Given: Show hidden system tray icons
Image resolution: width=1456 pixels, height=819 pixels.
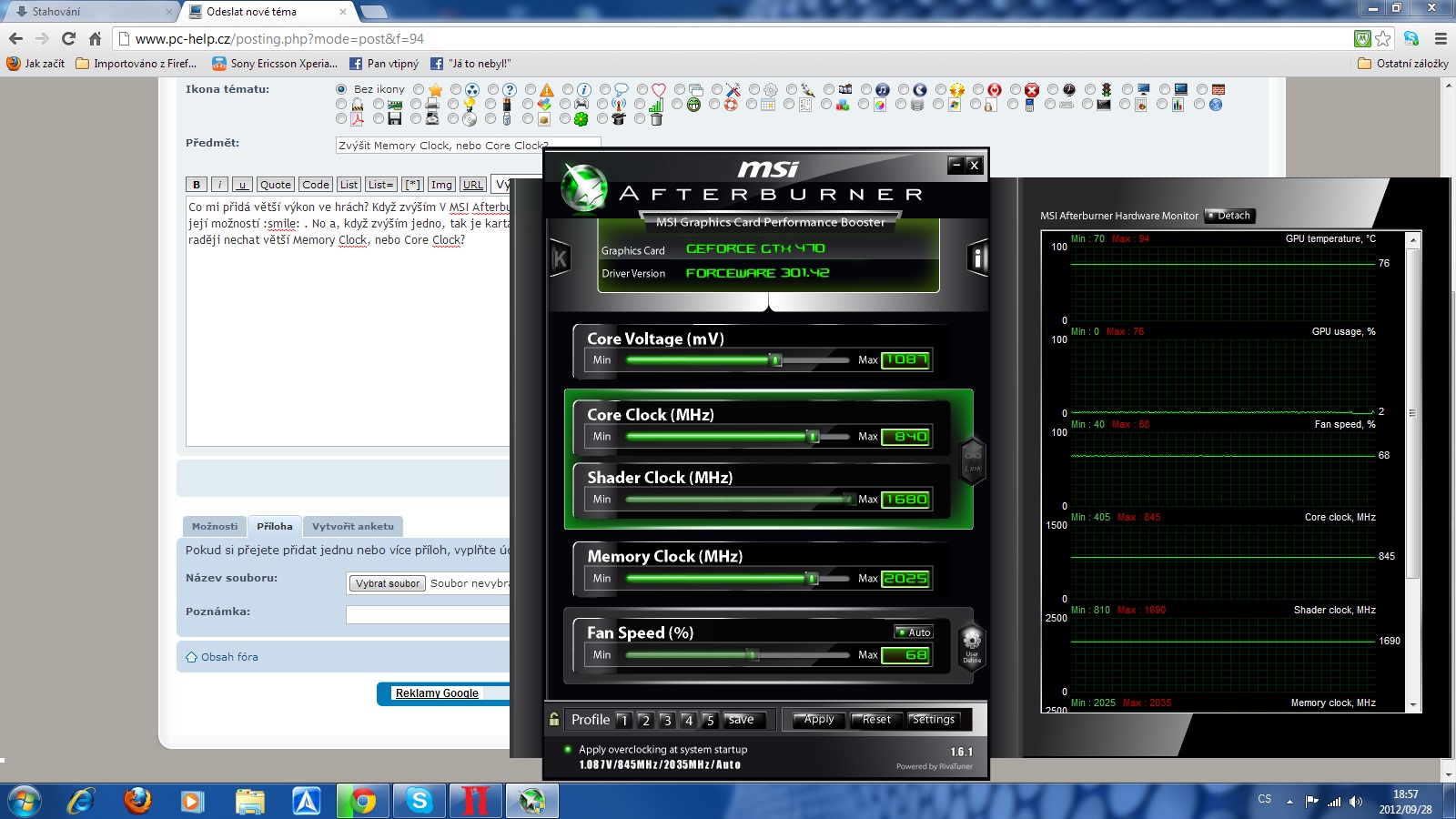Looking at the screenshot, I should [1289, 802].
